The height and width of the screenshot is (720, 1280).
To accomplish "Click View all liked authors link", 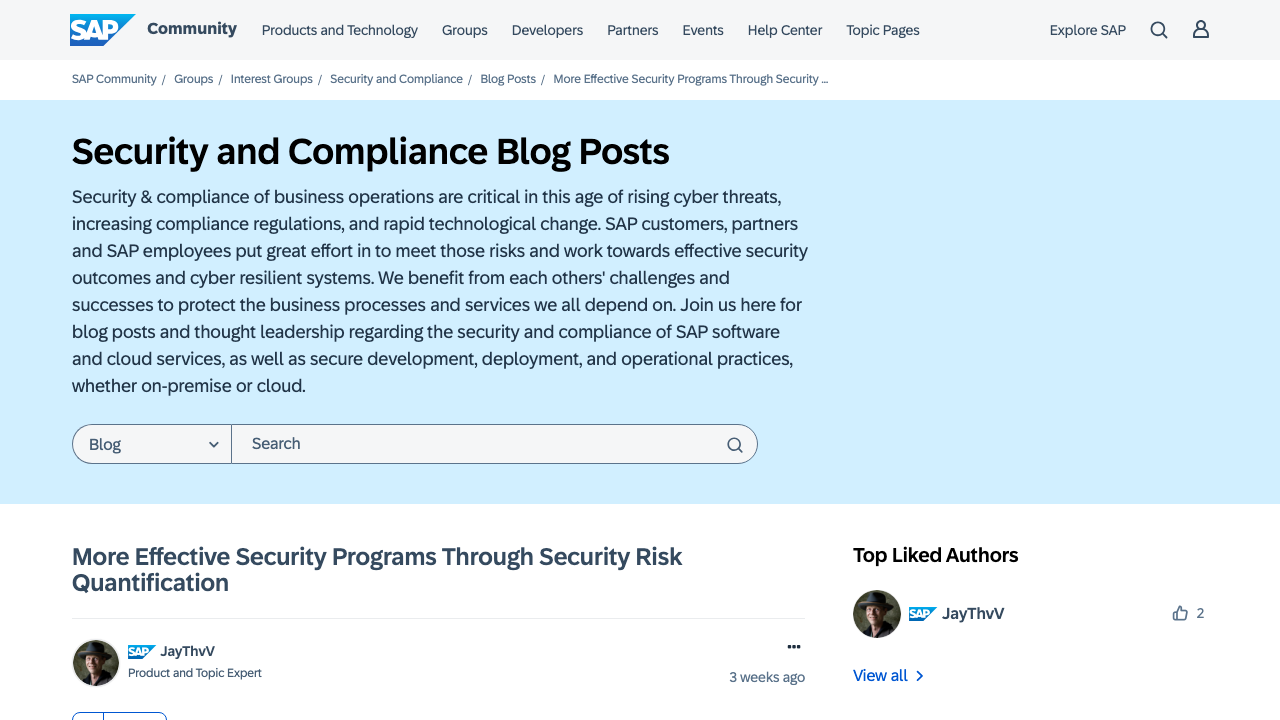I will (889, 676).
